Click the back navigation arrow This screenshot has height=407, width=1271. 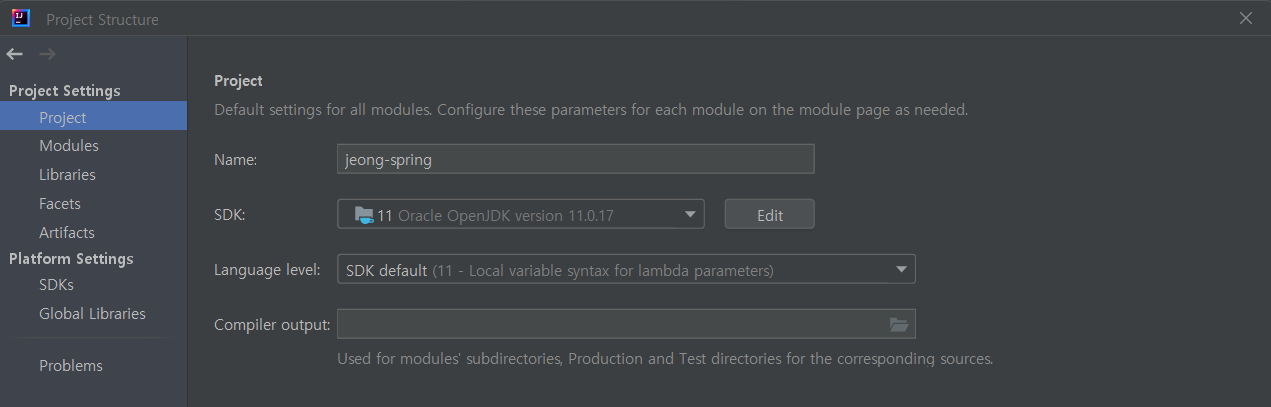[x=14, y=54]
